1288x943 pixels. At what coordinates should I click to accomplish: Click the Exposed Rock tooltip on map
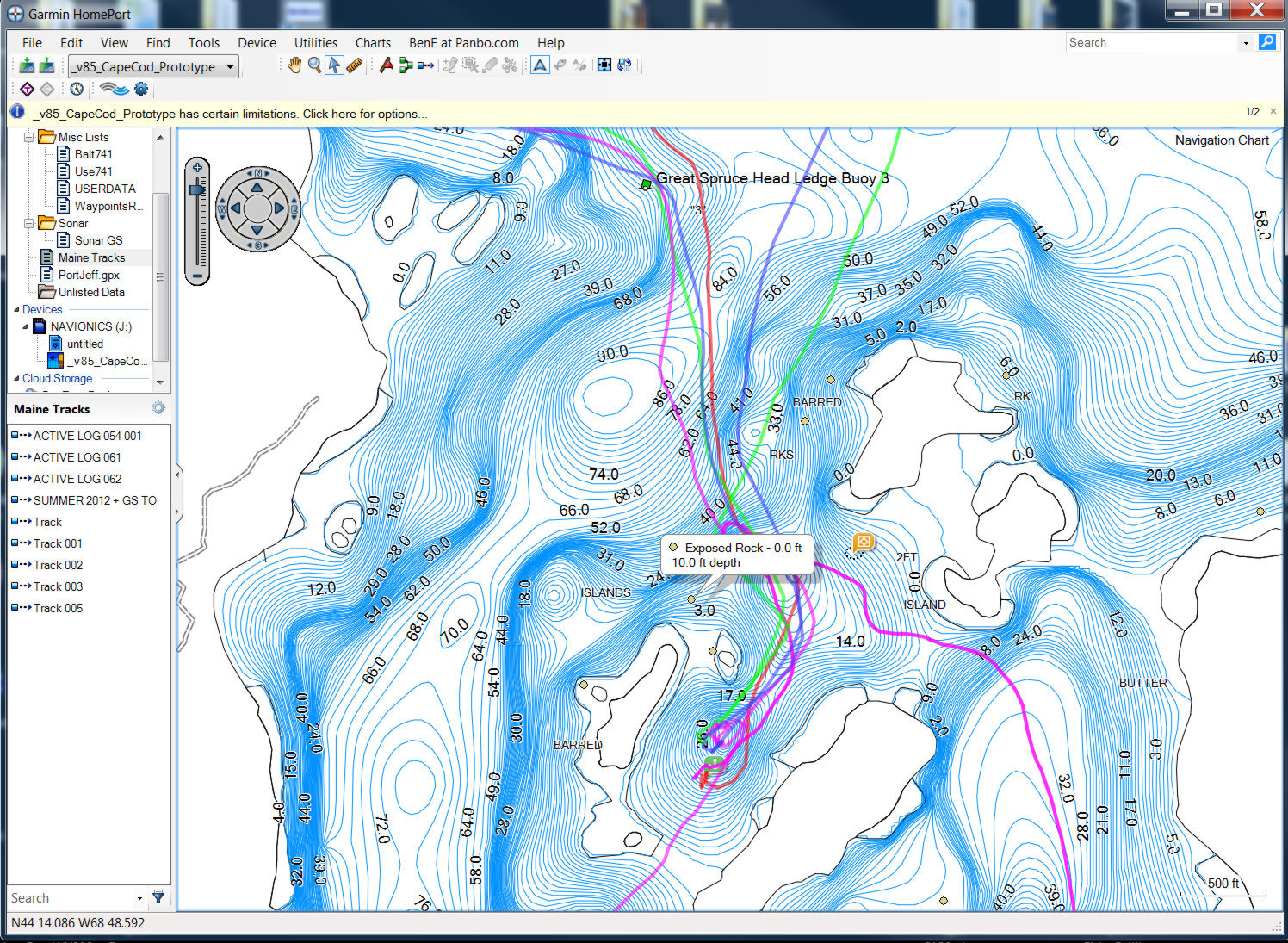737,555
